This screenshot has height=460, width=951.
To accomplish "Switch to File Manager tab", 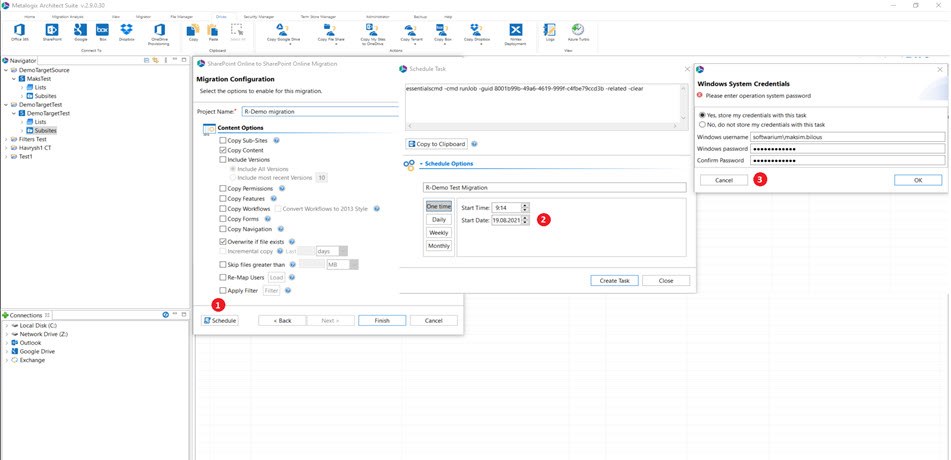I will pos(181,16).
